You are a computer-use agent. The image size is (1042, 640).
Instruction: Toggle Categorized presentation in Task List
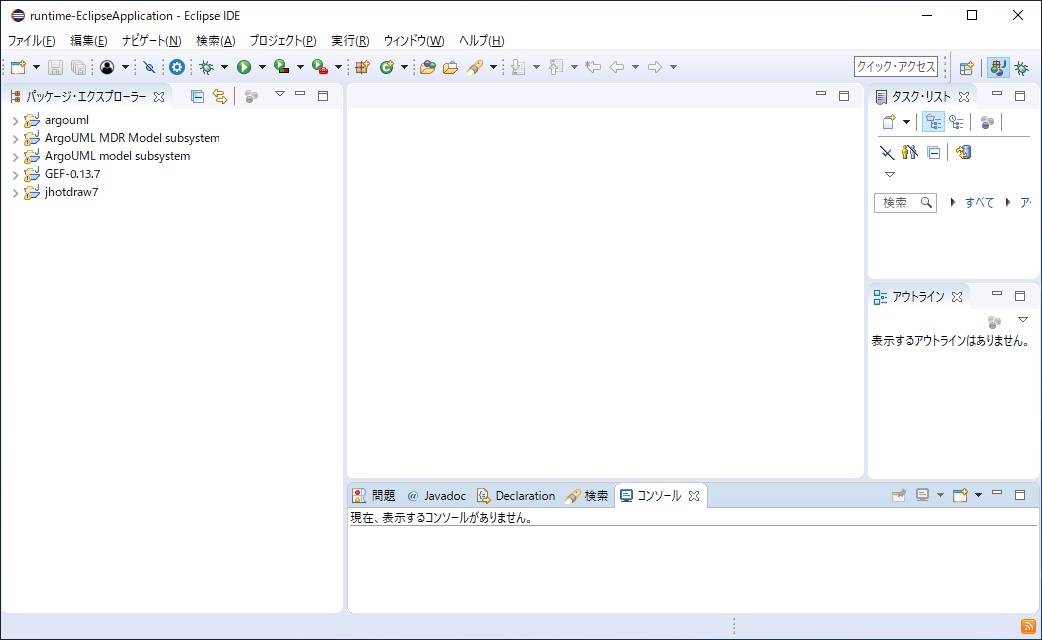tap(934, 122)
